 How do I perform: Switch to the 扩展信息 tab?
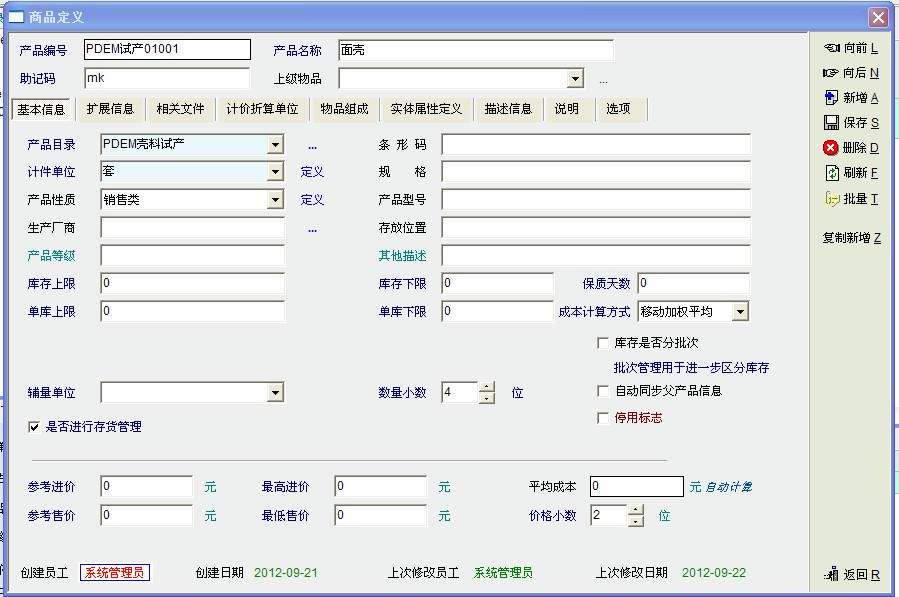point(110,109)
